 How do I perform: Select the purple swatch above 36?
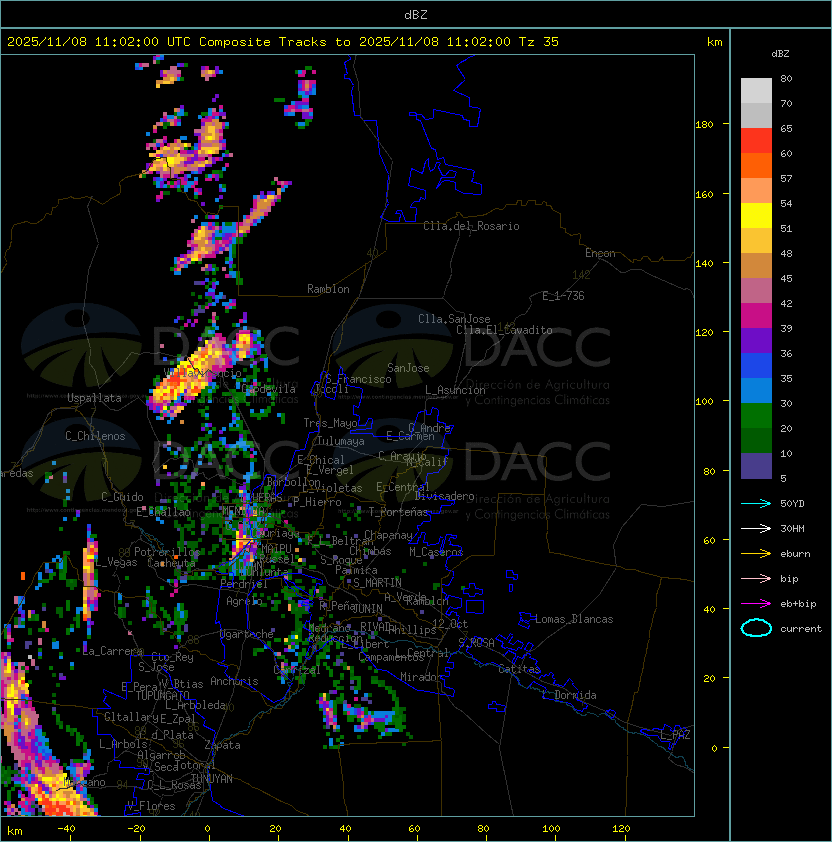(x=756, y=340)
